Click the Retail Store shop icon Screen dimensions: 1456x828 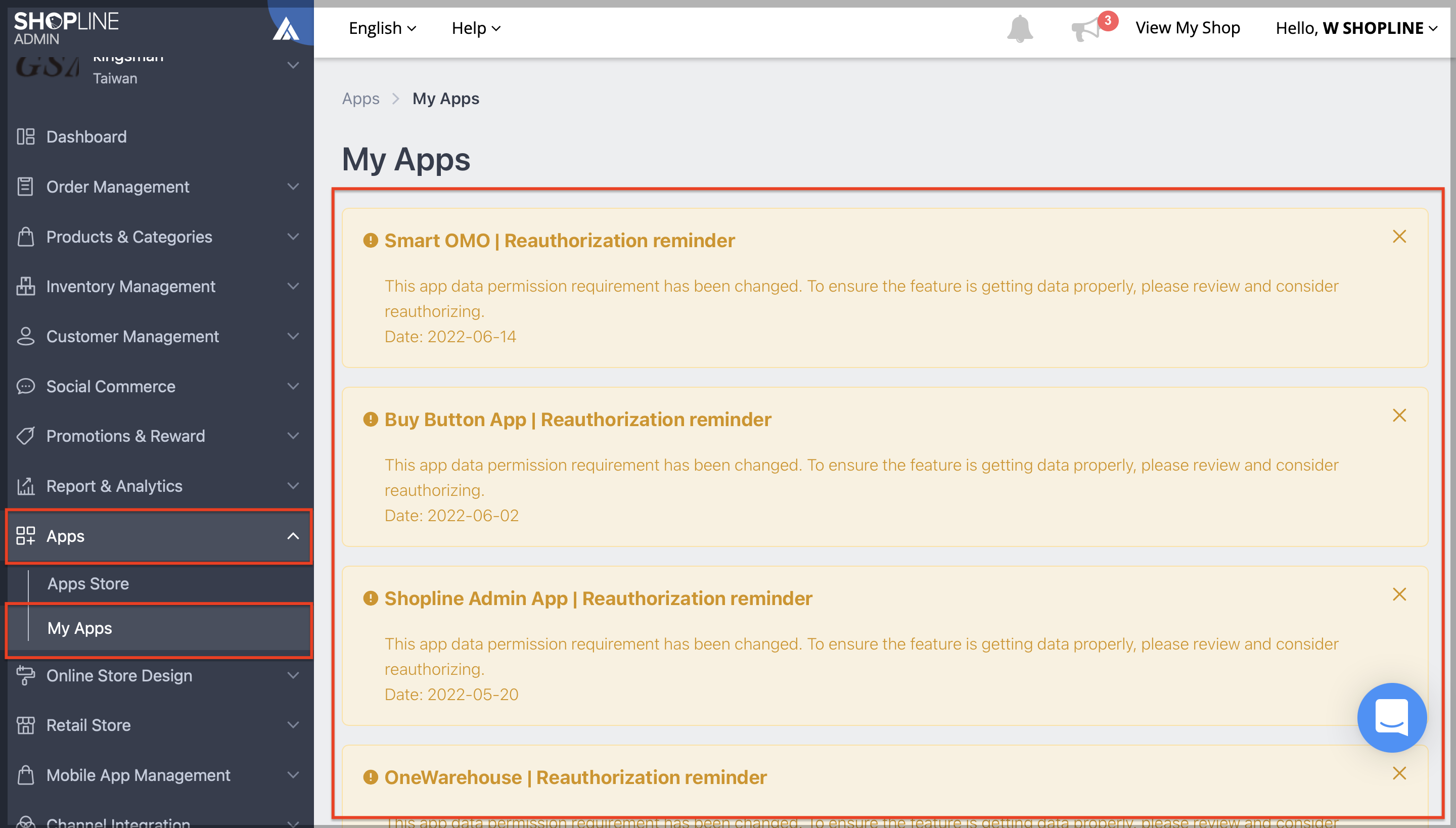(26, 725)
